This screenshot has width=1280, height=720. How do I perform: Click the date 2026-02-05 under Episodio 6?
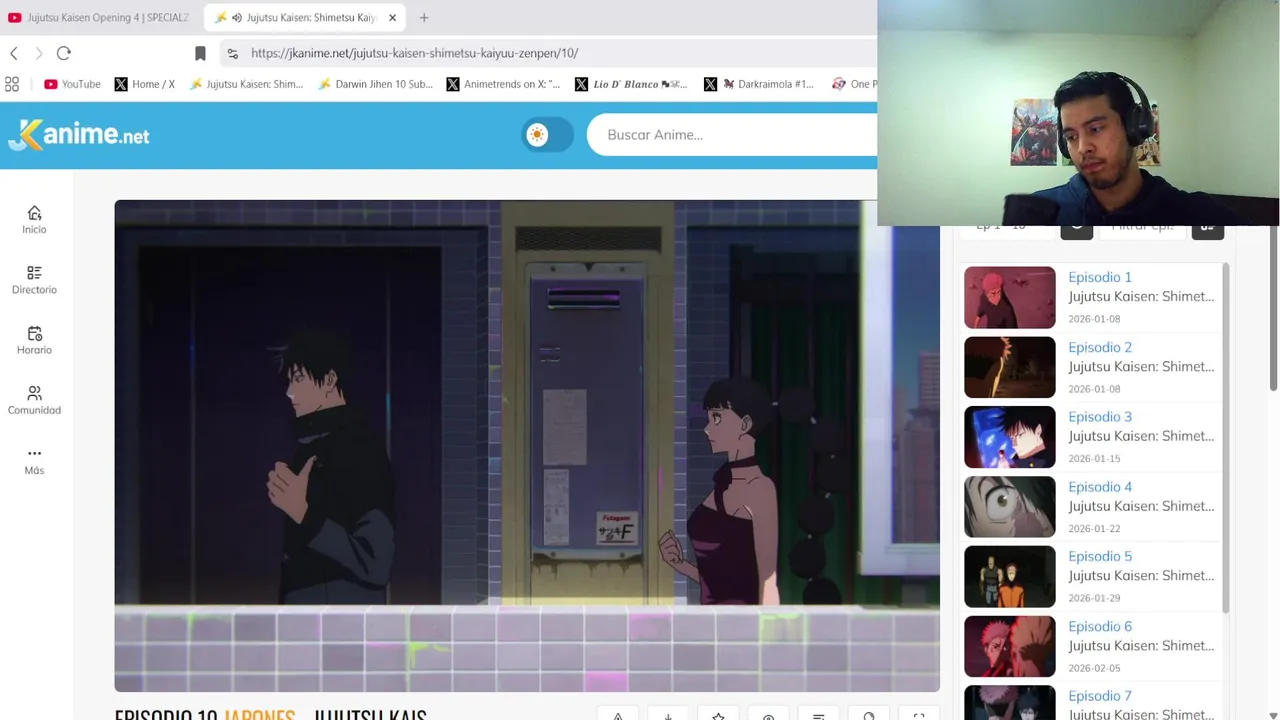coord(1094,668)
